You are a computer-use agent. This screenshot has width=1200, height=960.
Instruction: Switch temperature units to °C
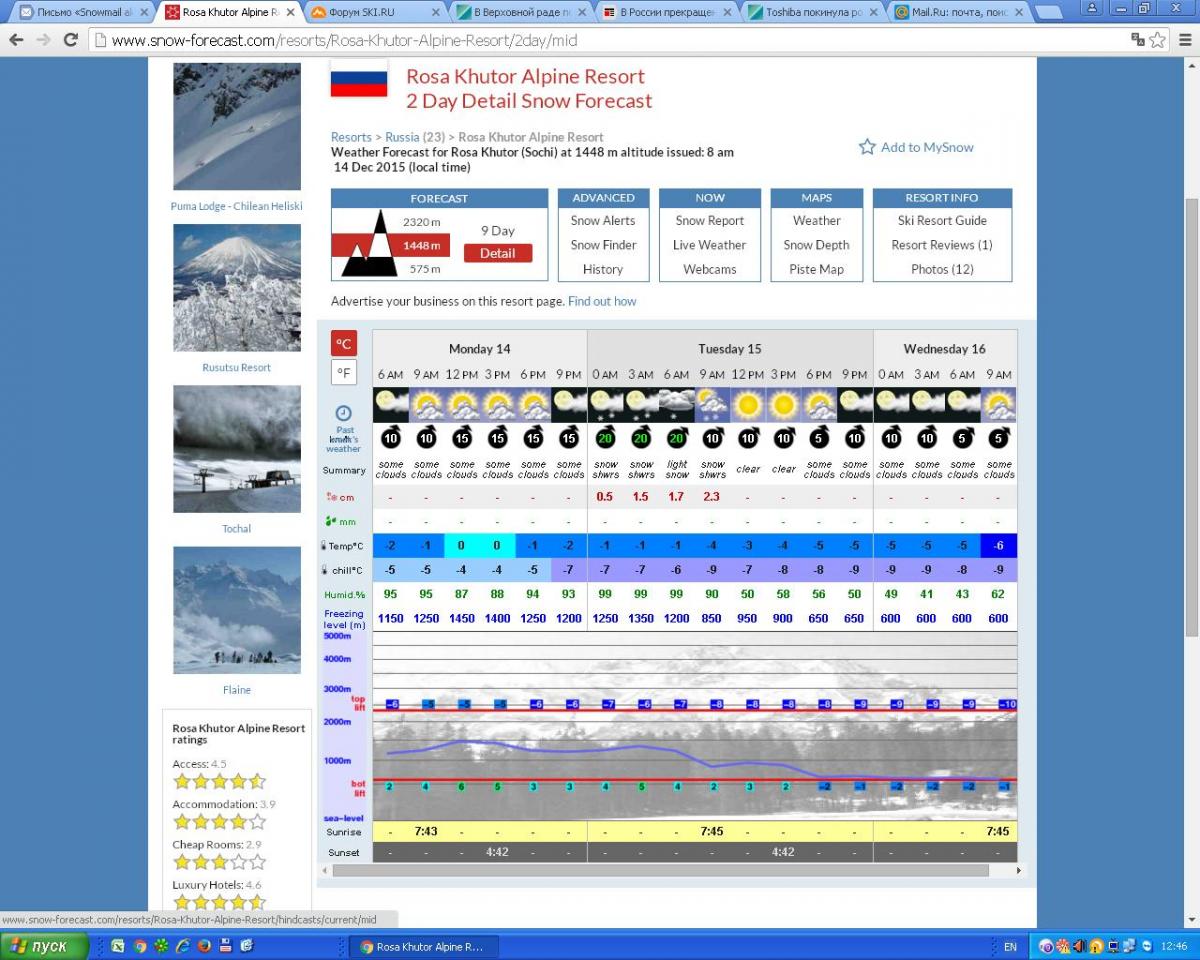click(x=343, y=343)
